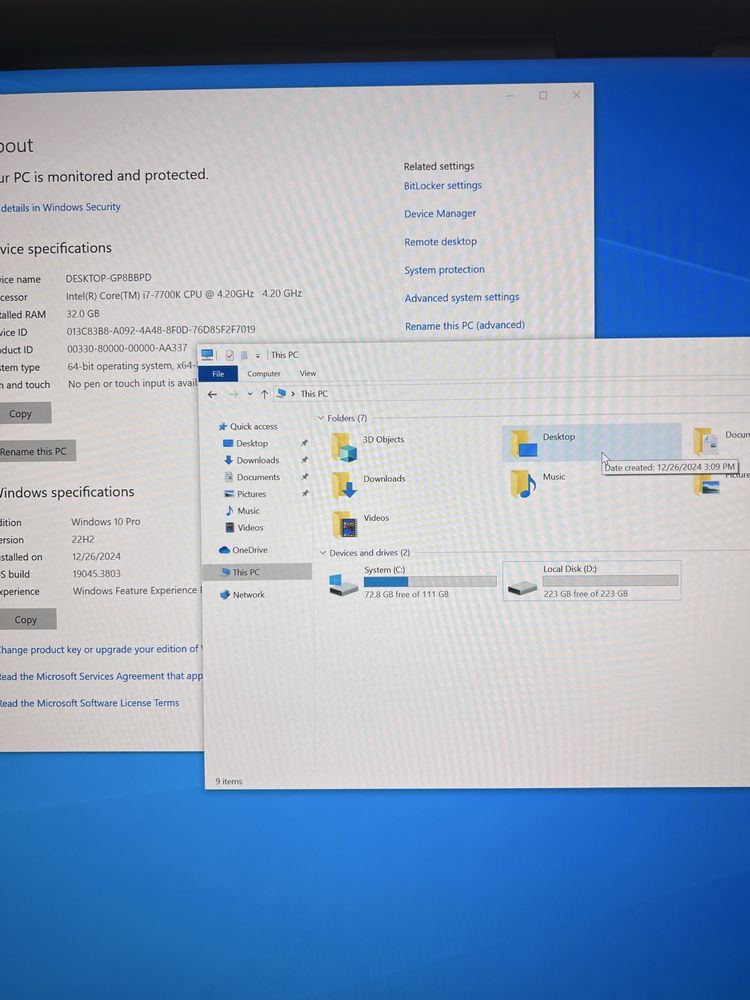The width and height of the screenshot is (750, 1000).
Task: Open OneDrive in the navigation pane
Action: click(243, 550)
